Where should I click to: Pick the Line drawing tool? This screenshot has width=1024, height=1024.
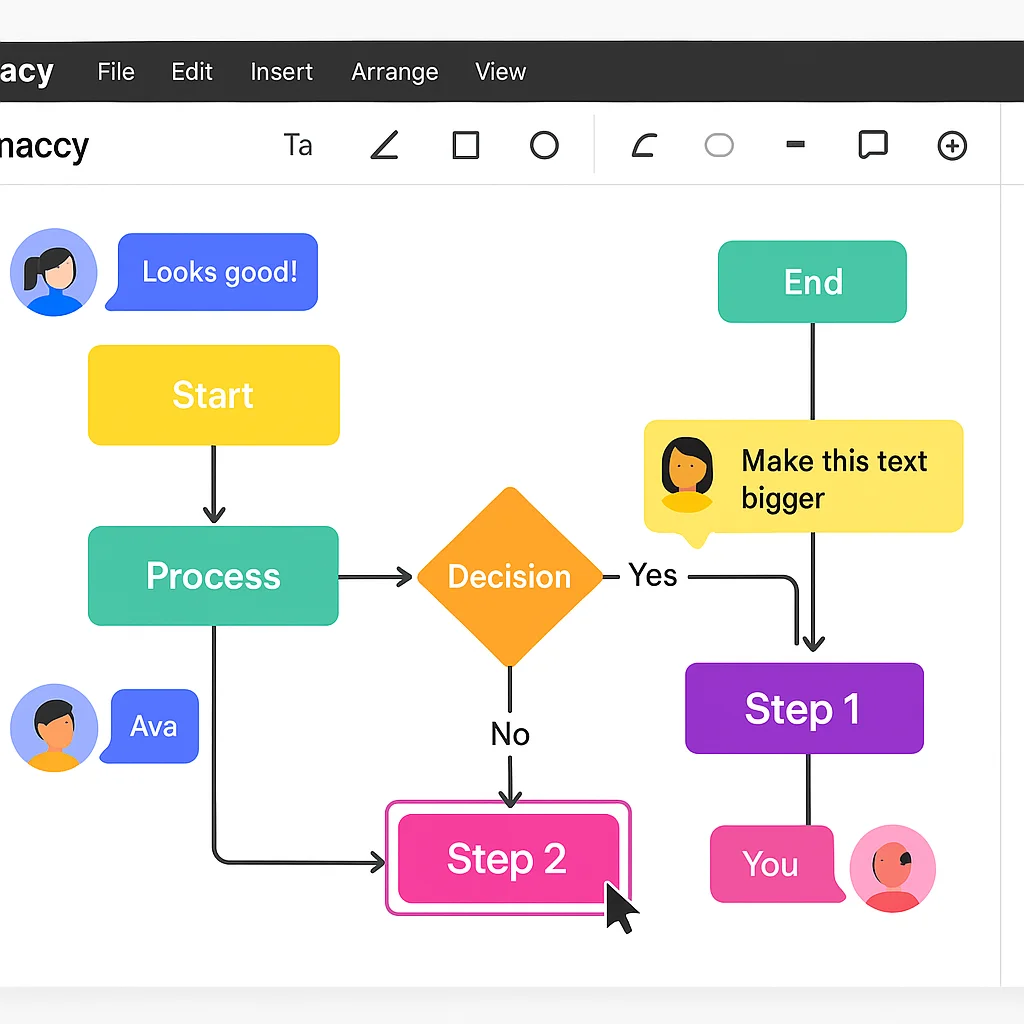click(x=384, y=145)
